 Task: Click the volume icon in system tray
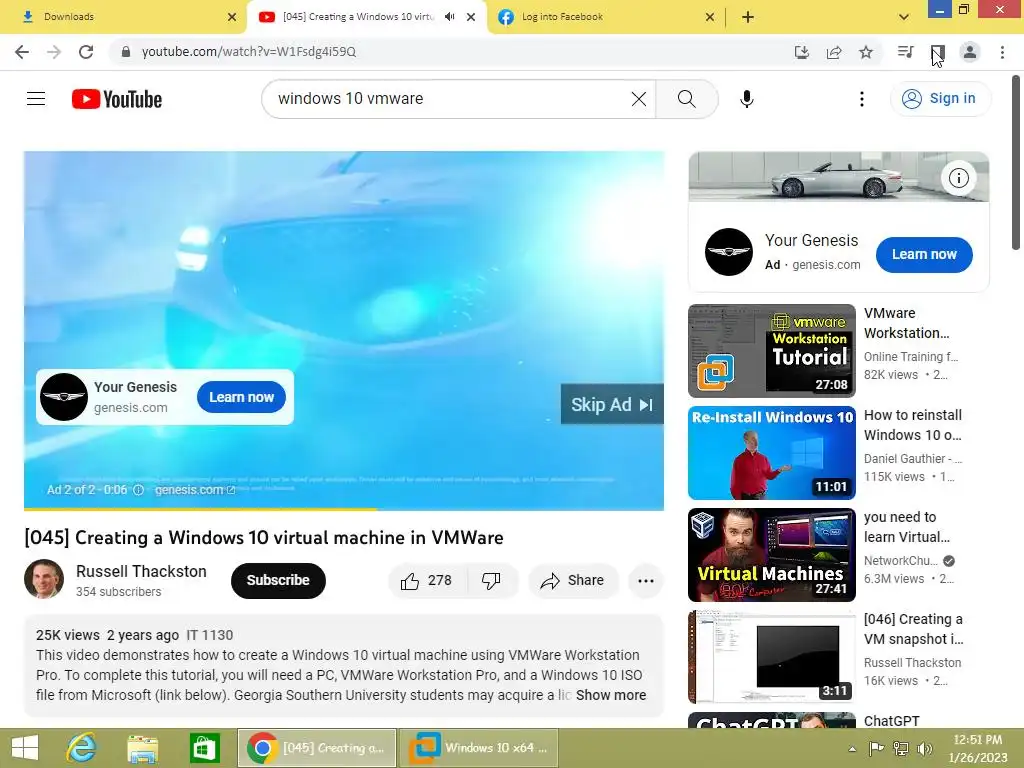click(925, 748)
